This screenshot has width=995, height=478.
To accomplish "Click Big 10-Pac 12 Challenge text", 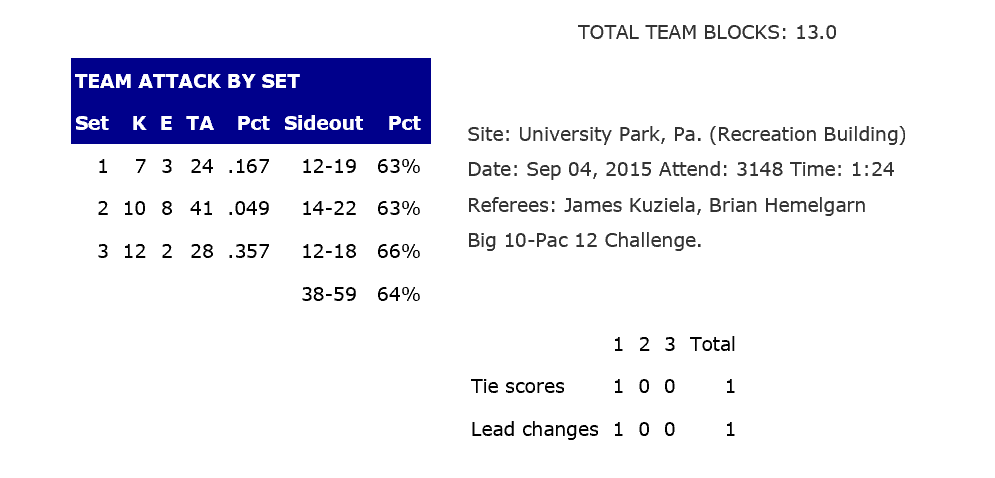I will click(x=584, y=241).
